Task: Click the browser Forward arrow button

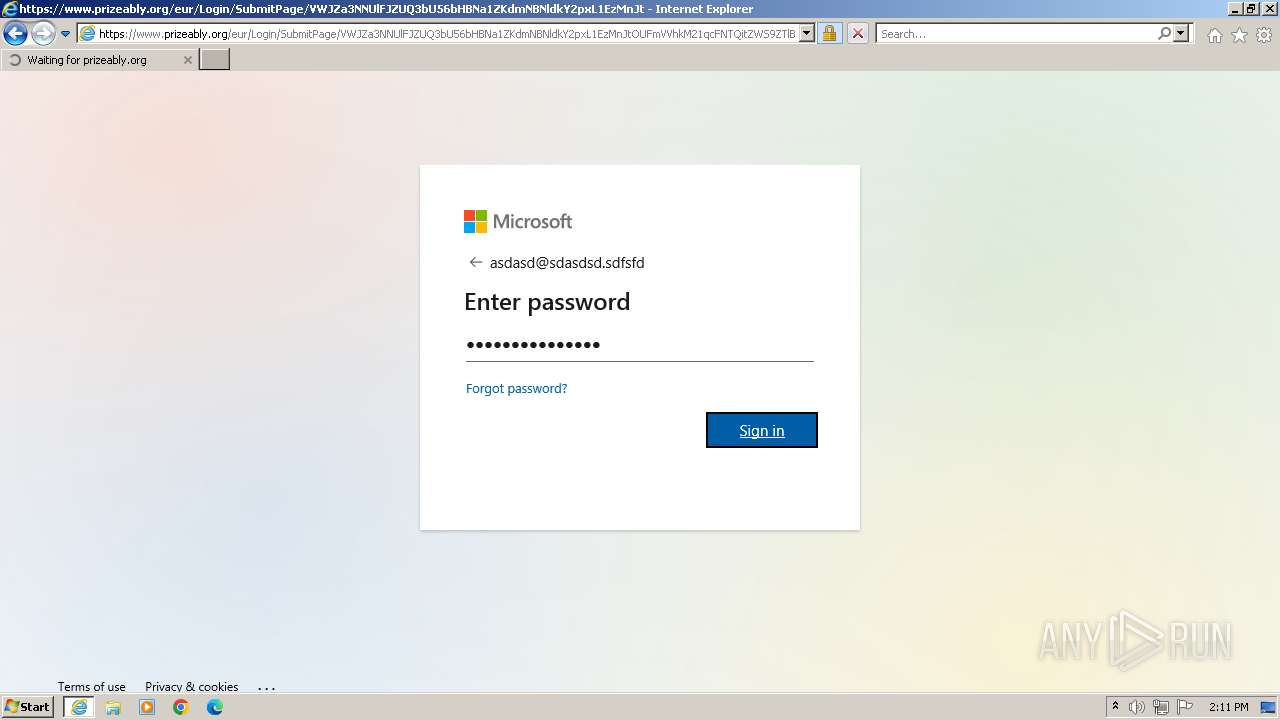Action: [43, 34]
